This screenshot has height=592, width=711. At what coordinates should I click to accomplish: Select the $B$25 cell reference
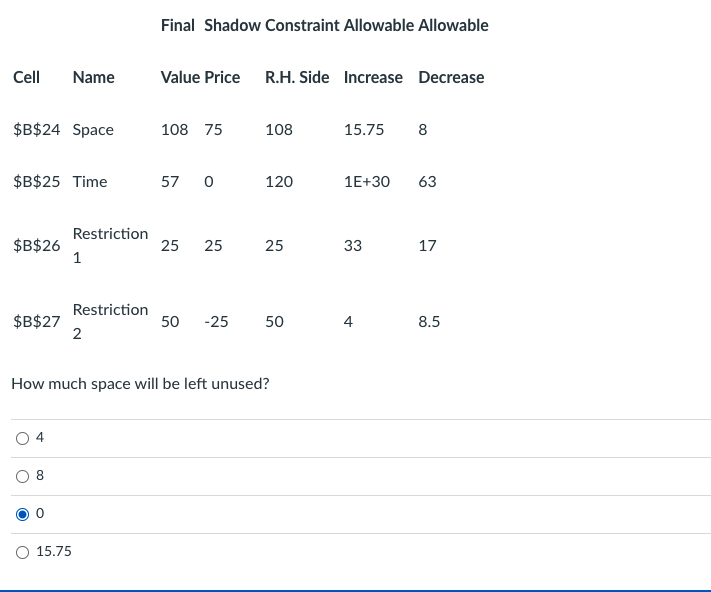[36, 181]
